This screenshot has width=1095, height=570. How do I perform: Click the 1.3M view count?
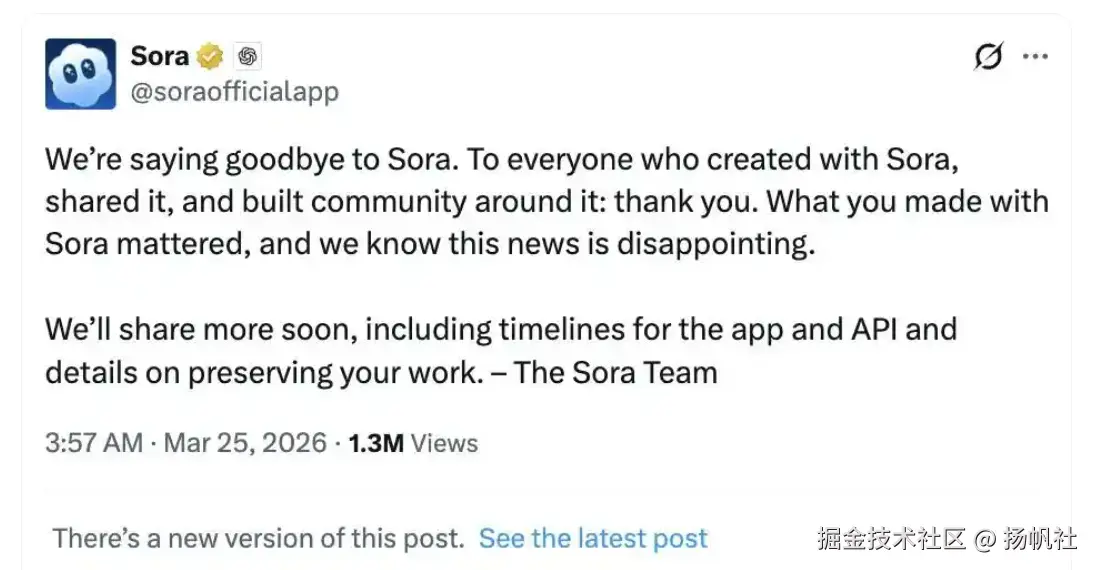coord(375,443)
